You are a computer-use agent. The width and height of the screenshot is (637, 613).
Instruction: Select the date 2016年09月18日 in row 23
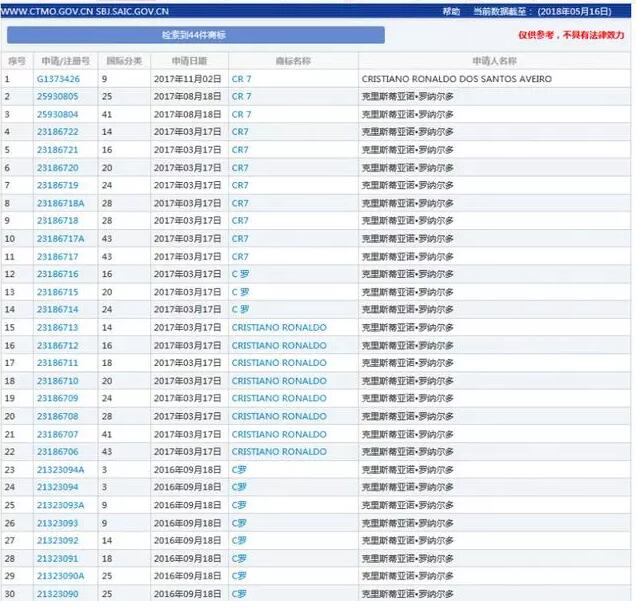pyautogui.click(x=188, y=470)
